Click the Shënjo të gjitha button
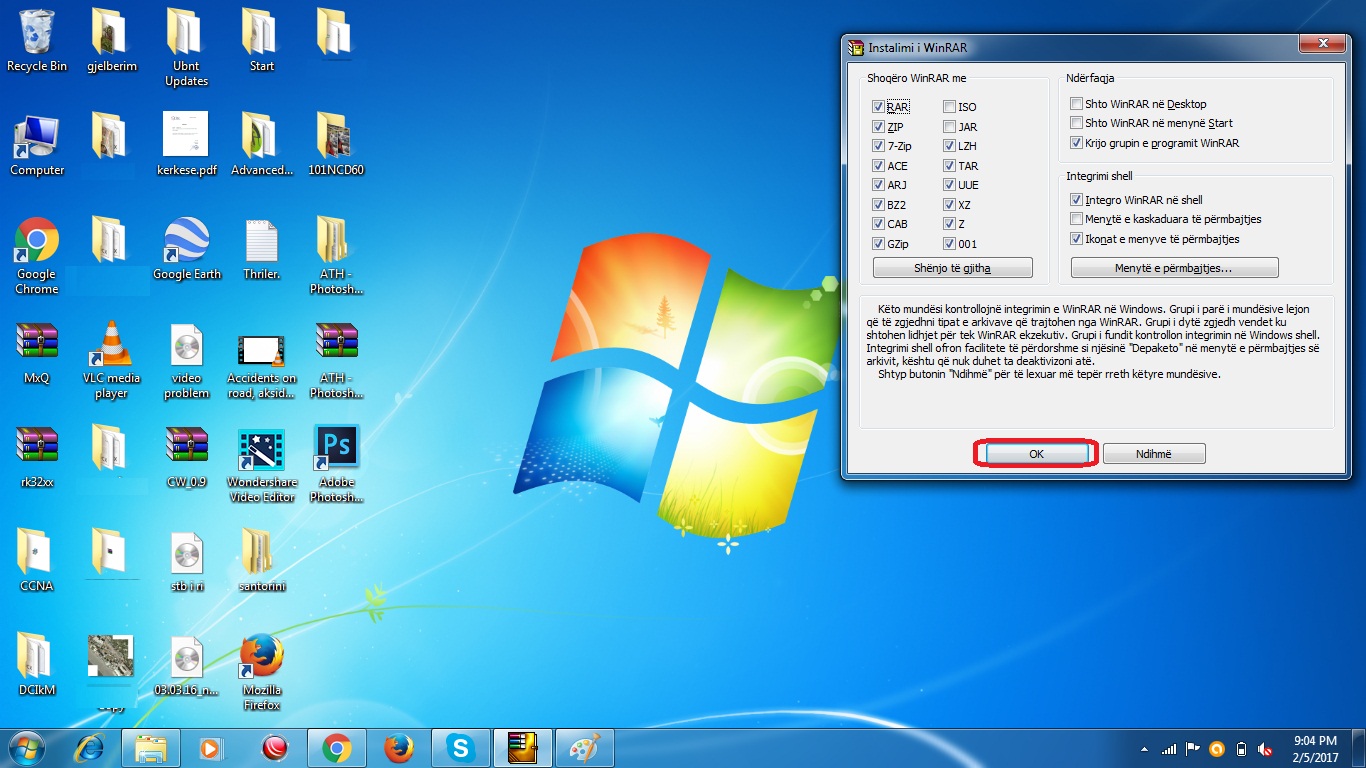 coord(952,268)
